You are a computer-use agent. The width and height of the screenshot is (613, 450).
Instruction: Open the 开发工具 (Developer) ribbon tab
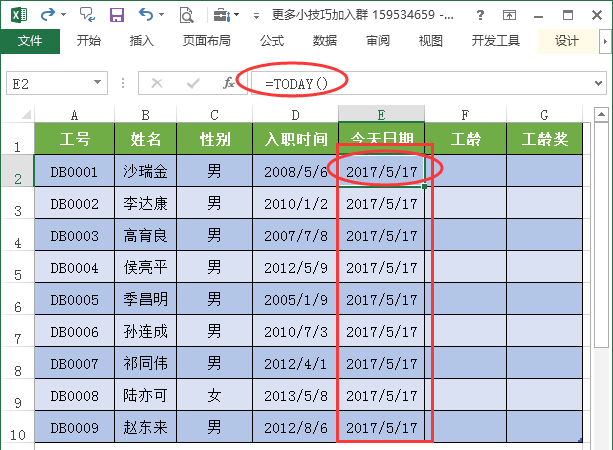[495, 41]
